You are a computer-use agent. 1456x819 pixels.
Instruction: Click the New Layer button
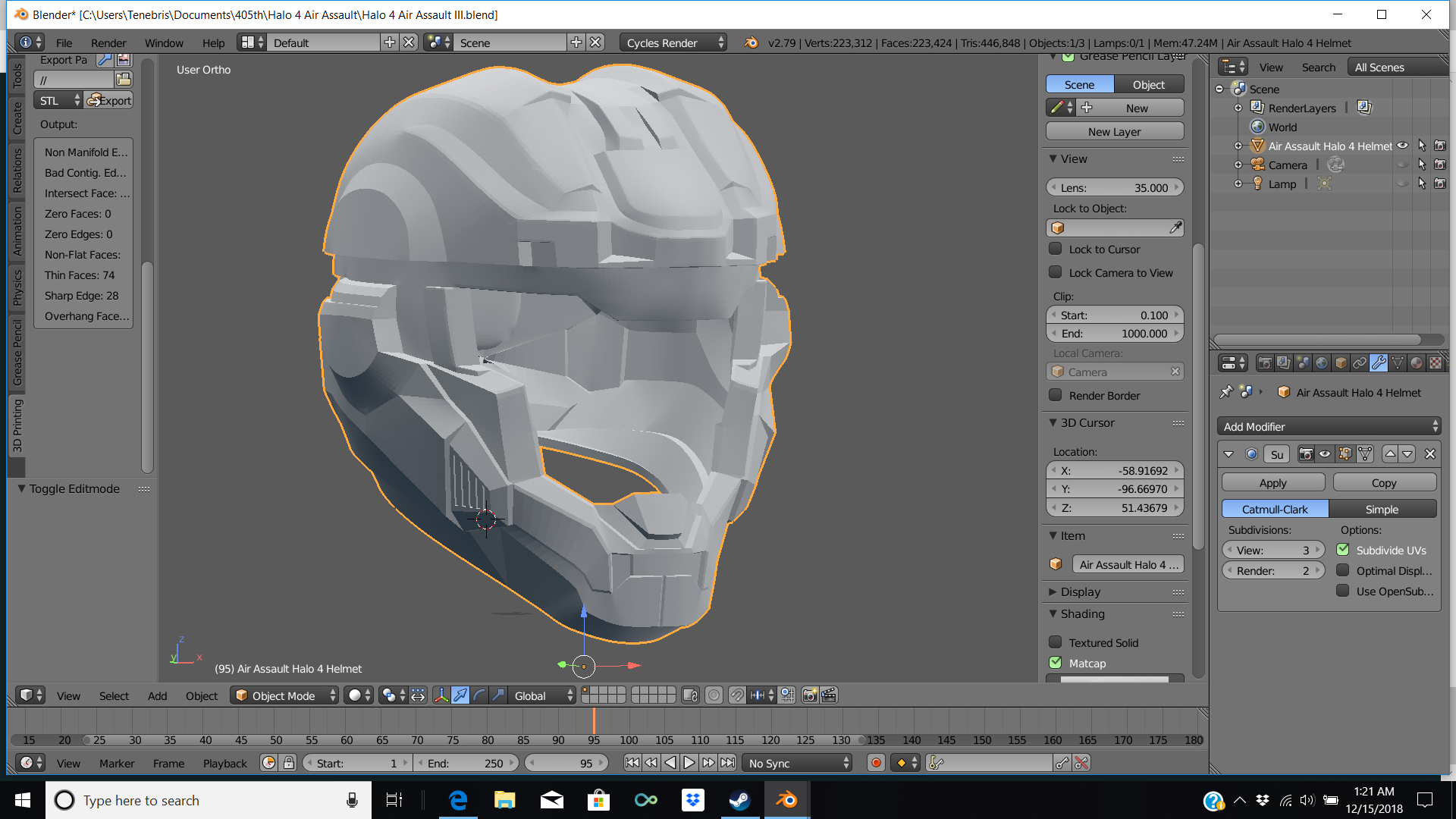click(1115, 131)
